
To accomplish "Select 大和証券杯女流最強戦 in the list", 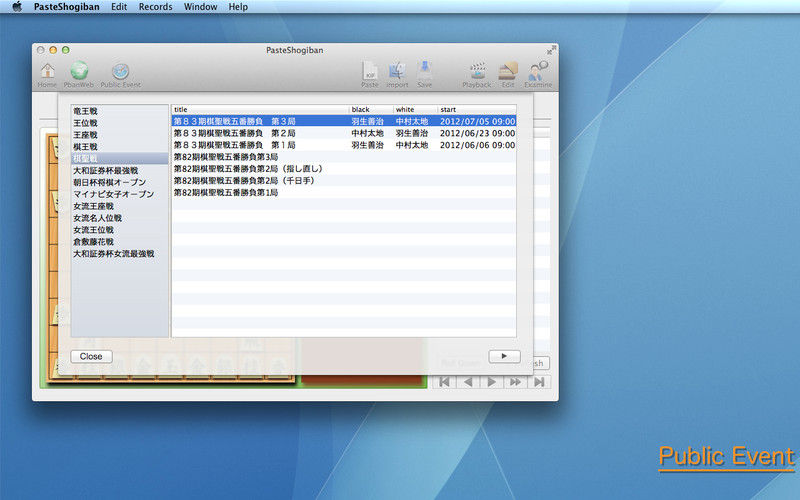I will (114, 254).
